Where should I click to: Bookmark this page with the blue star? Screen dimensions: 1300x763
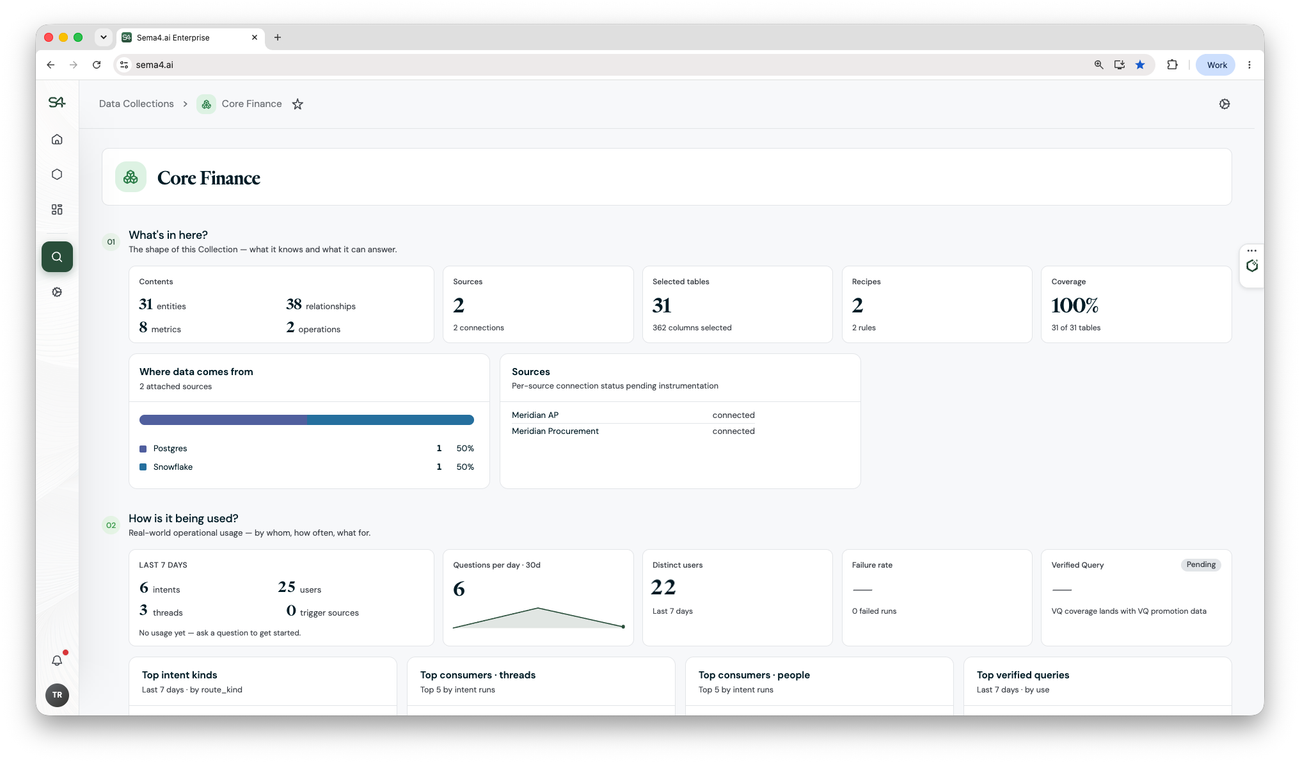1140,65
